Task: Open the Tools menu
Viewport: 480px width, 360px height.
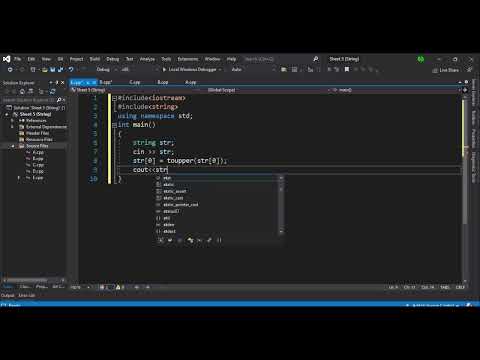Action: (166, 59)
